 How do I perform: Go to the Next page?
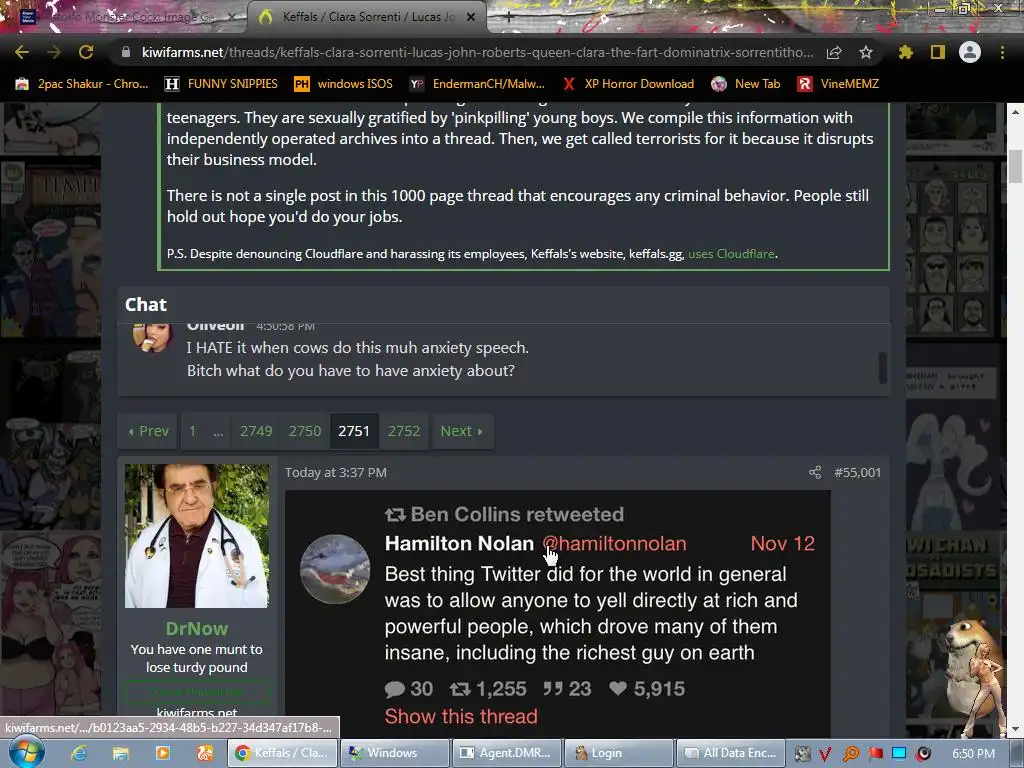click(x=462, y=431)
